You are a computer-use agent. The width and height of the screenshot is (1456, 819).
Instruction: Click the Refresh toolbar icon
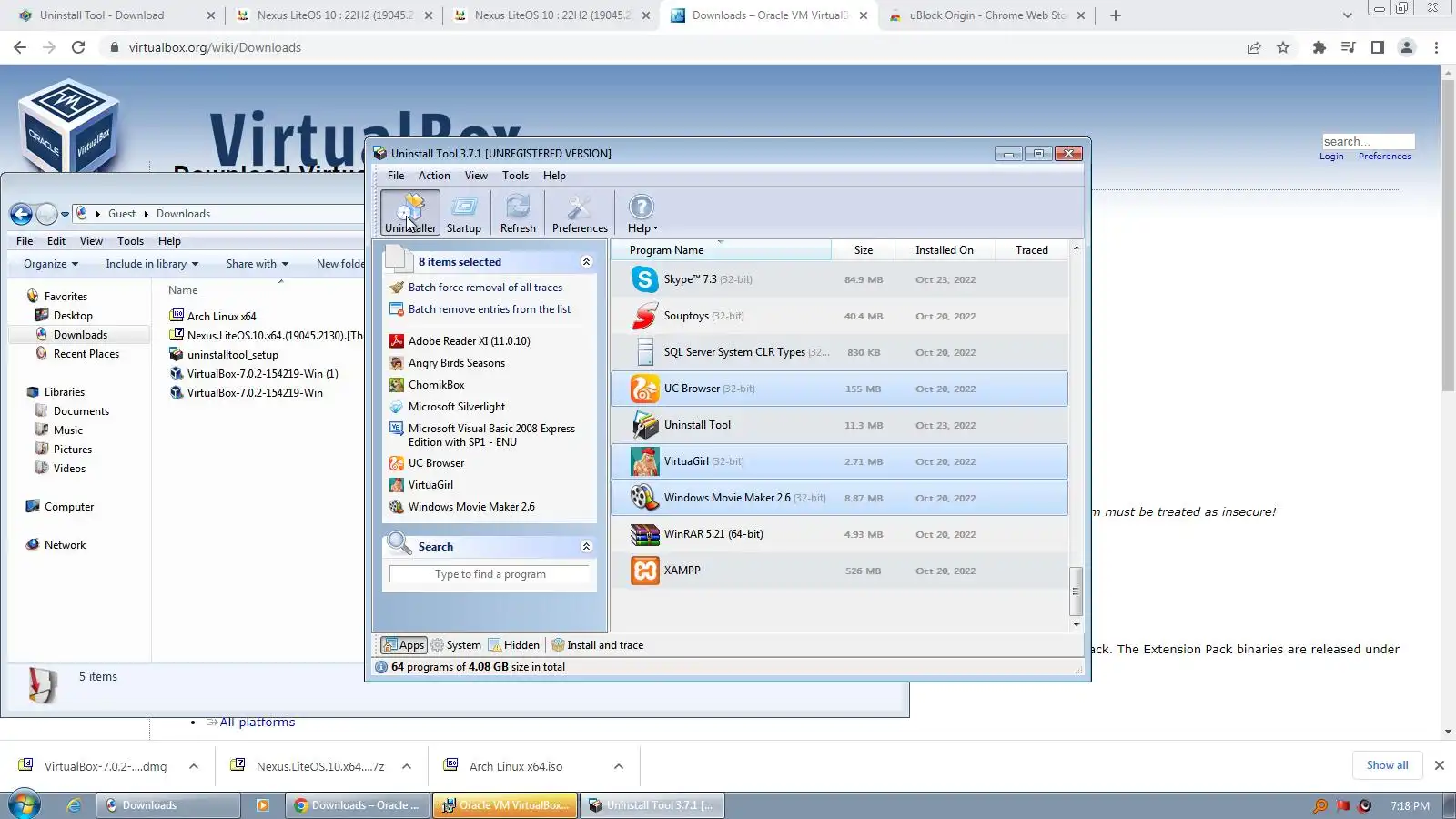[518, 213]
